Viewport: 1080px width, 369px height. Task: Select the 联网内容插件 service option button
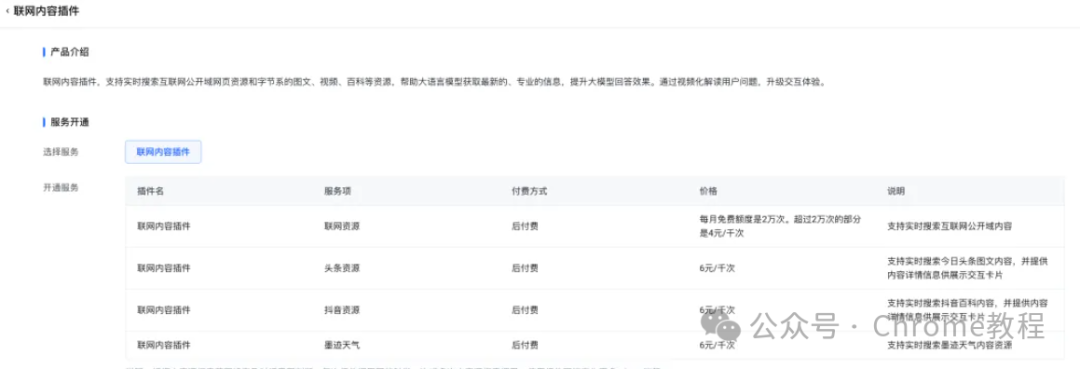point(163,152)
